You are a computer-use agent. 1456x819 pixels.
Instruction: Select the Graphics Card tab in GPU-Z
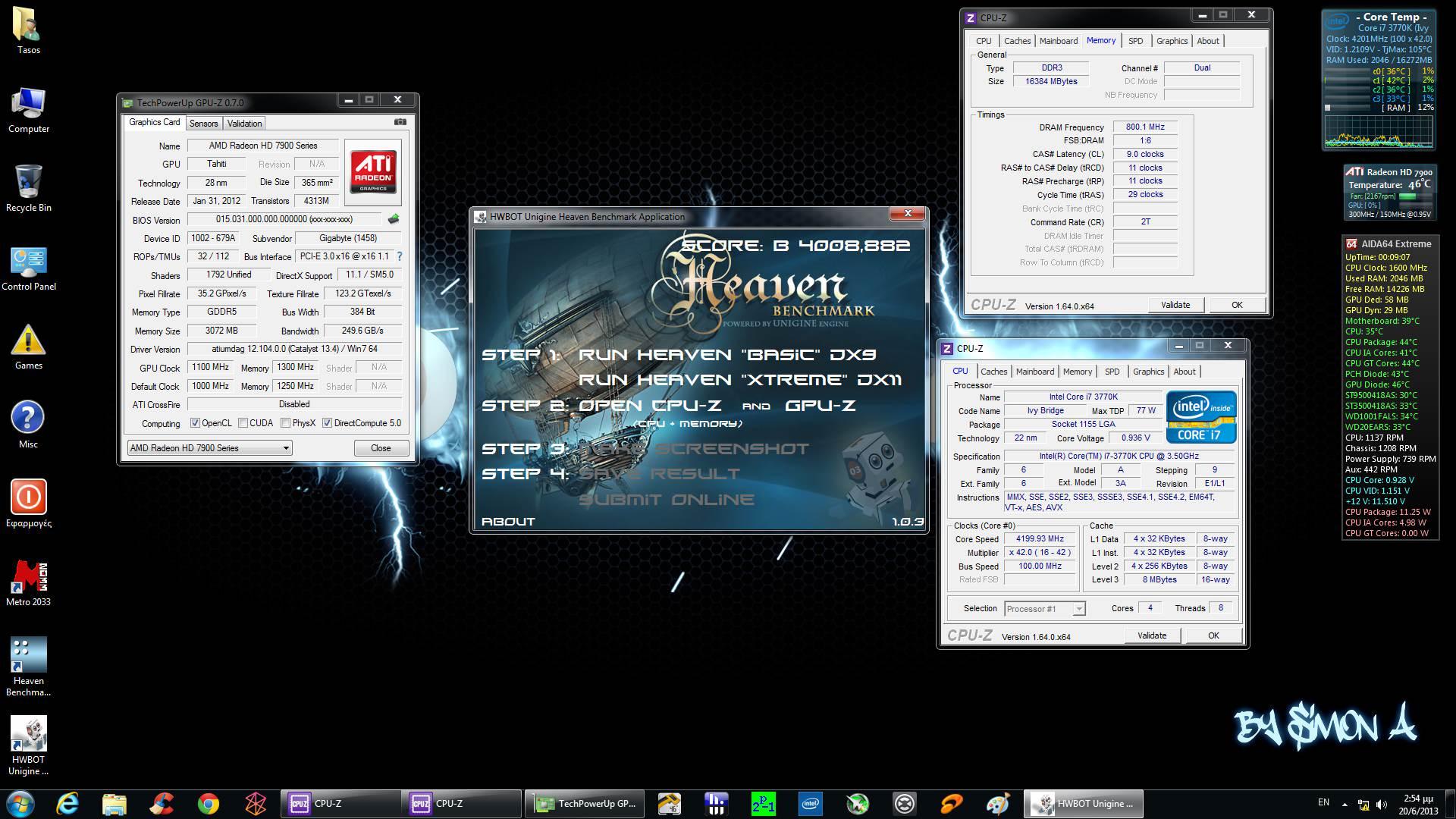[155, 122]
